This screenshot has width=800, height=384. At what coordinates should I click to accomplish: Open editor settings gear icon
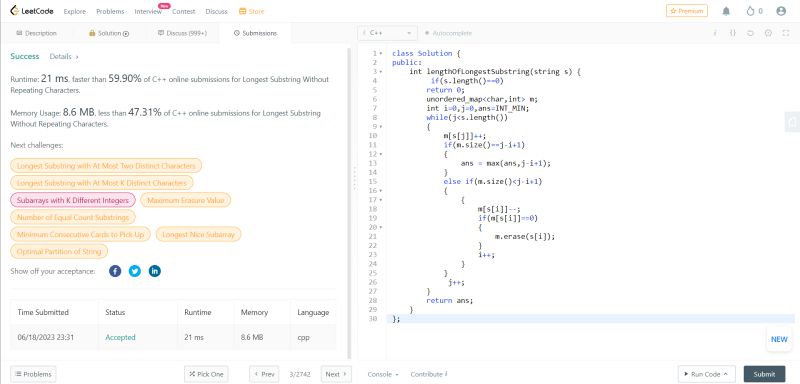768,33
